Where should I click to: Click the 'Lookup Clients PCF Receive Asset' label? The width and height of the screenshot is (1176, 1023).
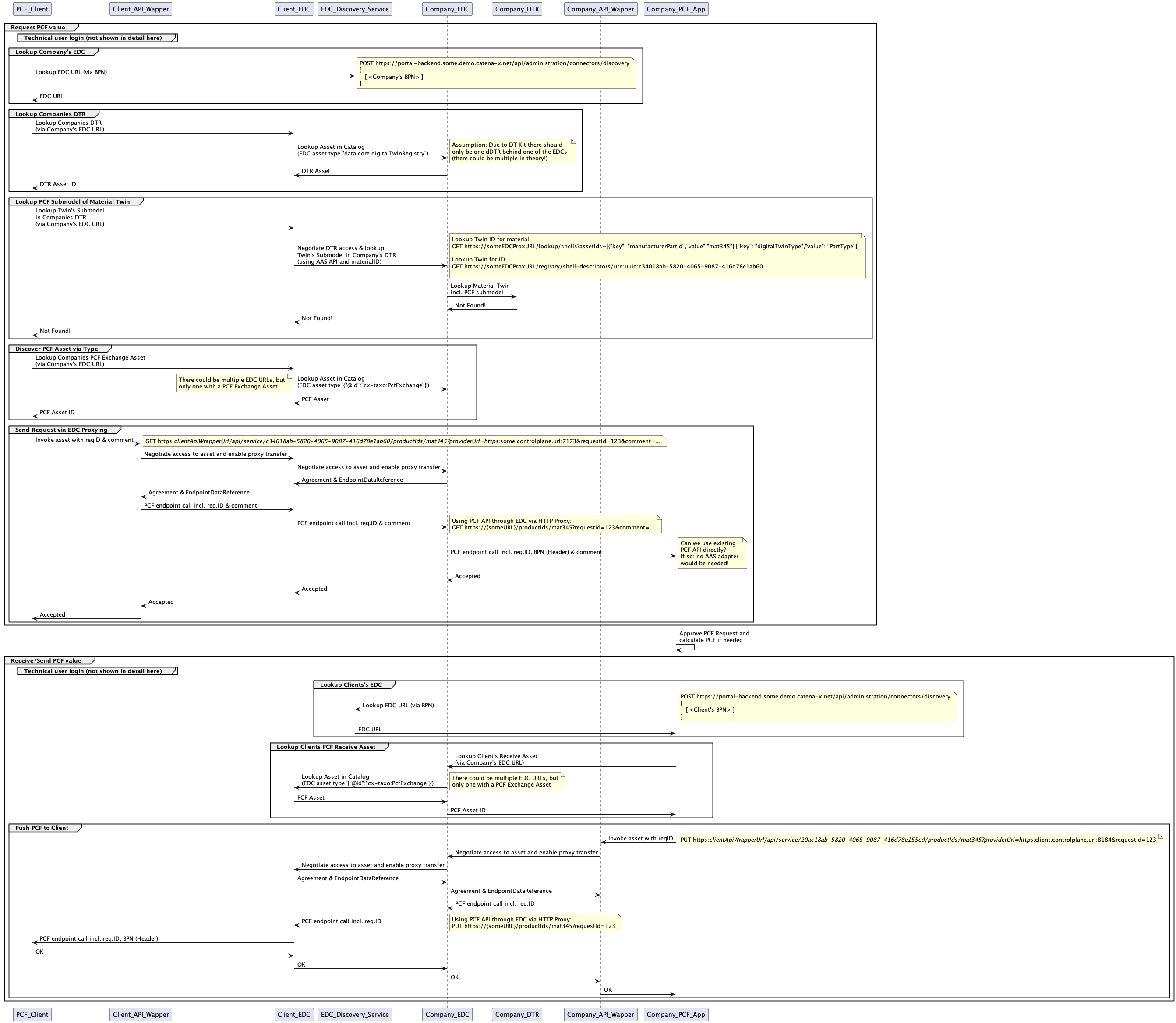point(325,747)
